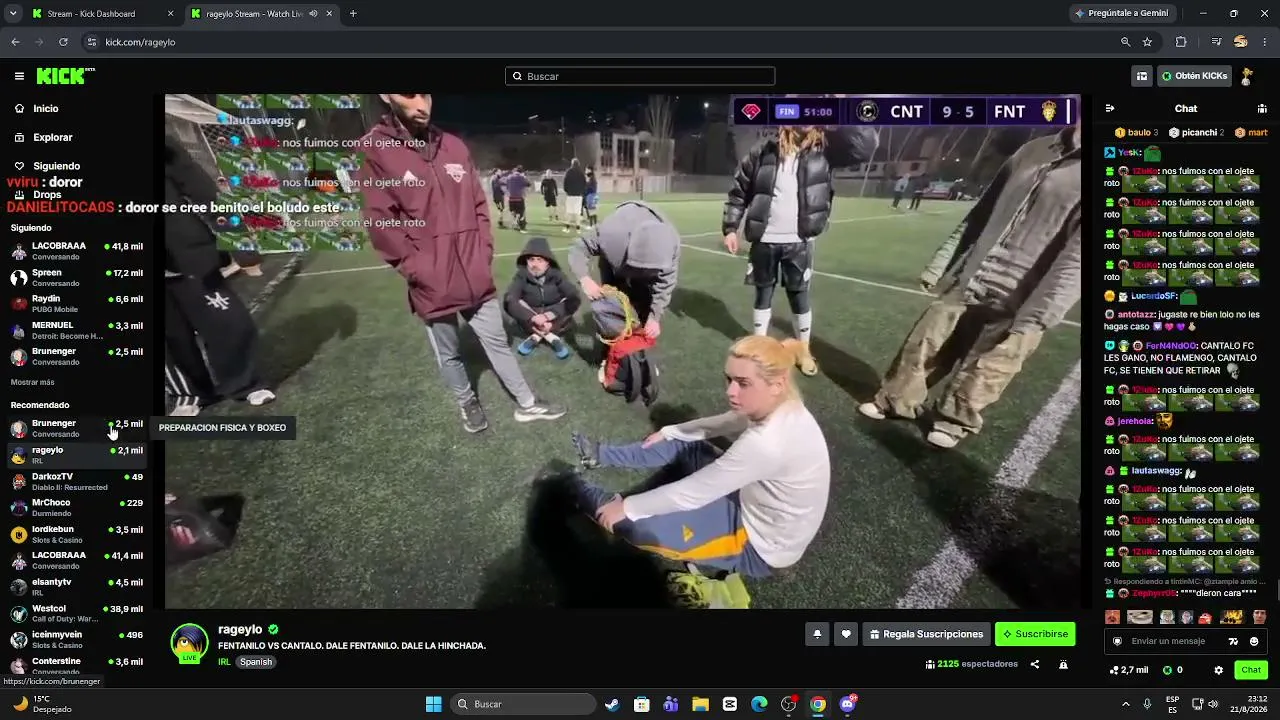The height and width of the screenshot is (720, 1280).
Task: Report the stream with the siren icon
Action: (x=1063, y=664)
